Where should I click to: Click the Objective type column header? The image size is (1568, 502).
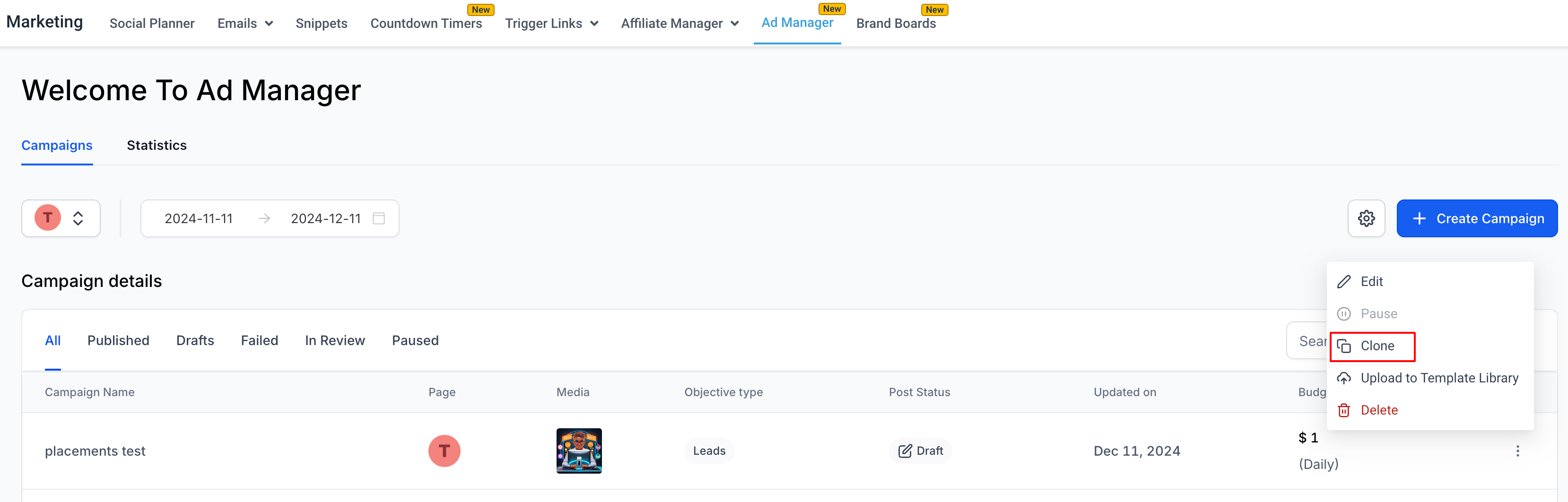click(x=723, y=392)
